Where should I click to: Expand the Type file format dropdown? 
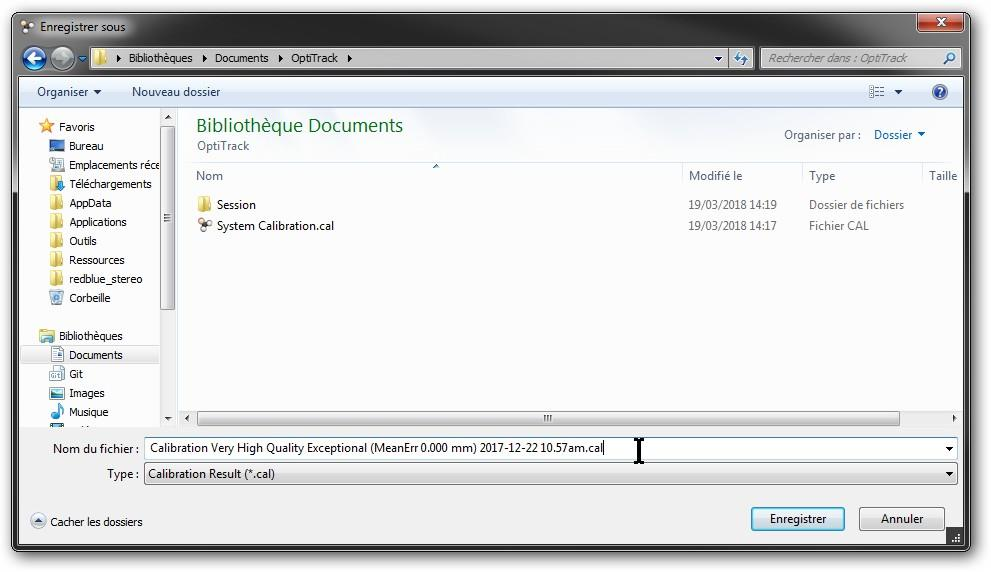pos(949,474)
